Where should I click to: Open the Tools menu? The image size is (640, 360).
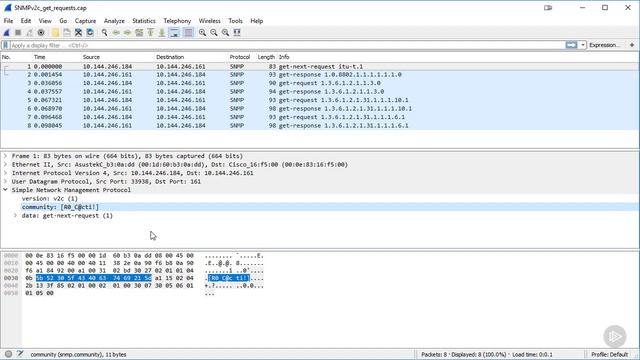235,21
